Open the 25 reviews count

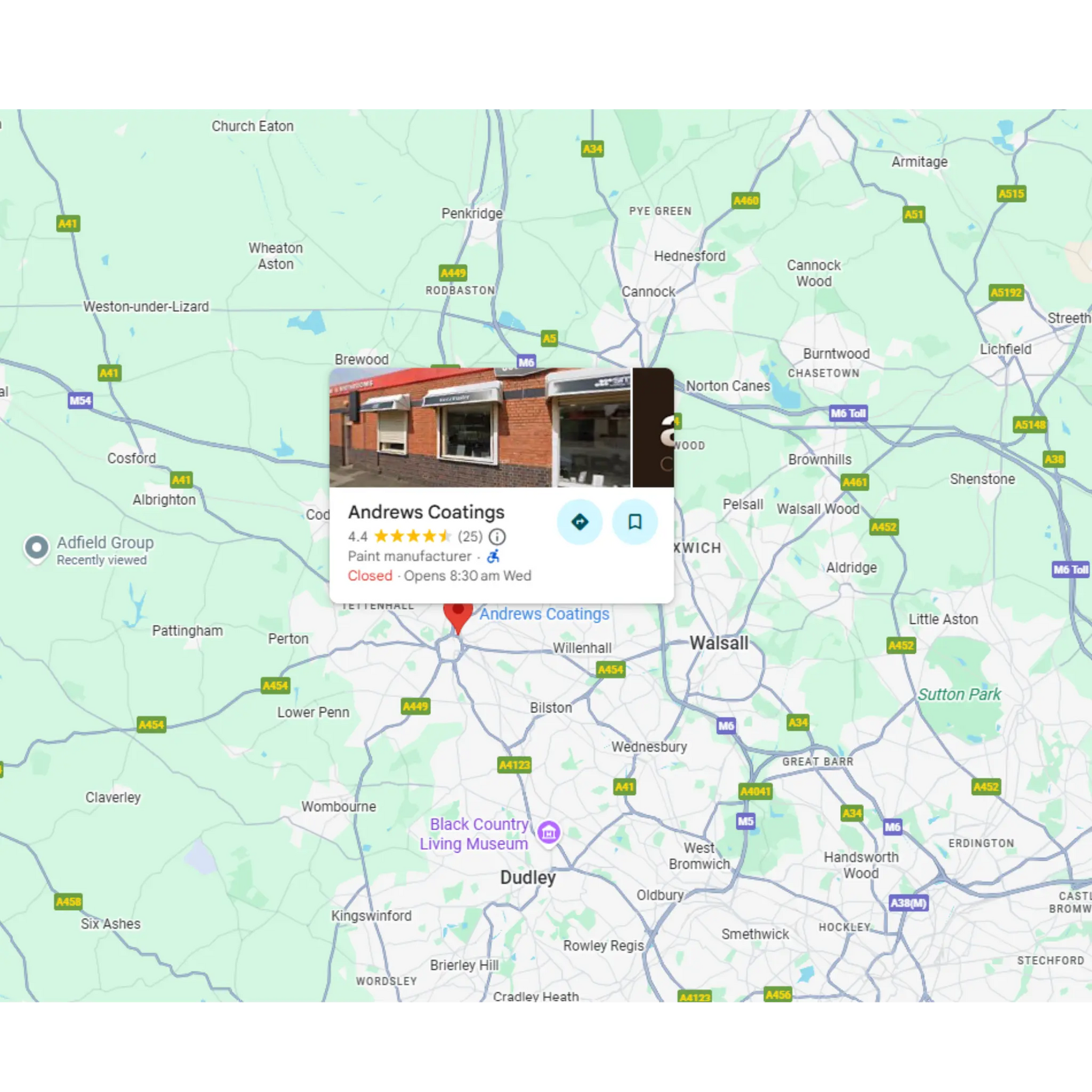[x=470, y=536]
